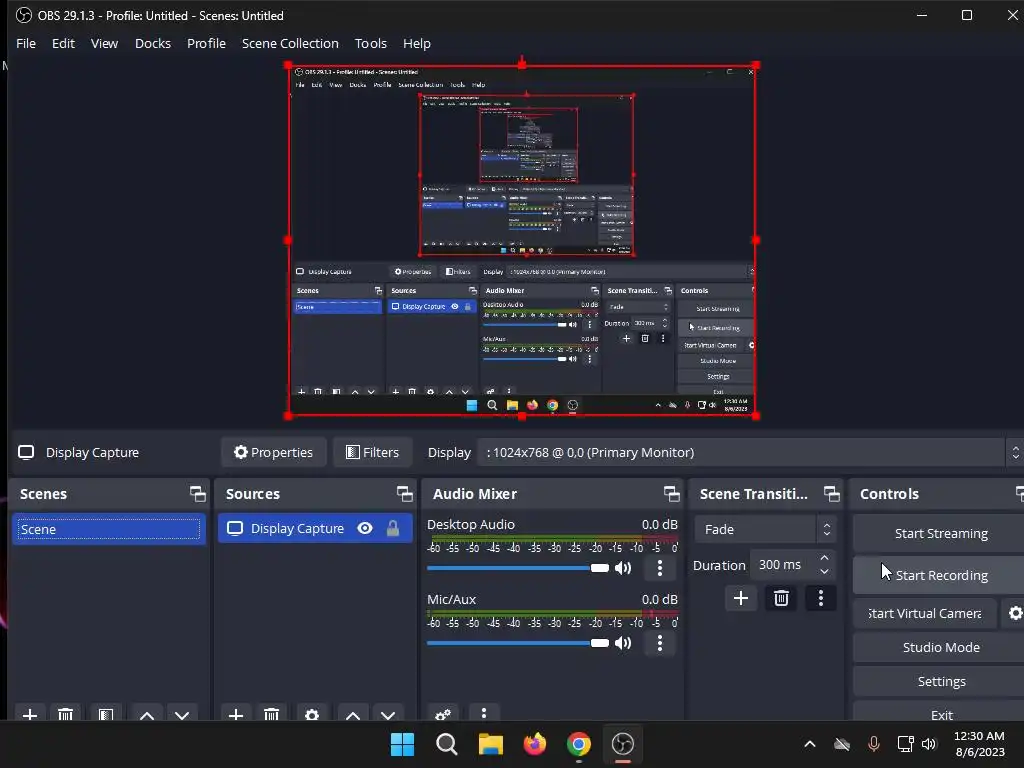Toggle visibility eye of Display Capture
Screen dimensions: 1024x768
pyautogui.click(x=365, y=528)
